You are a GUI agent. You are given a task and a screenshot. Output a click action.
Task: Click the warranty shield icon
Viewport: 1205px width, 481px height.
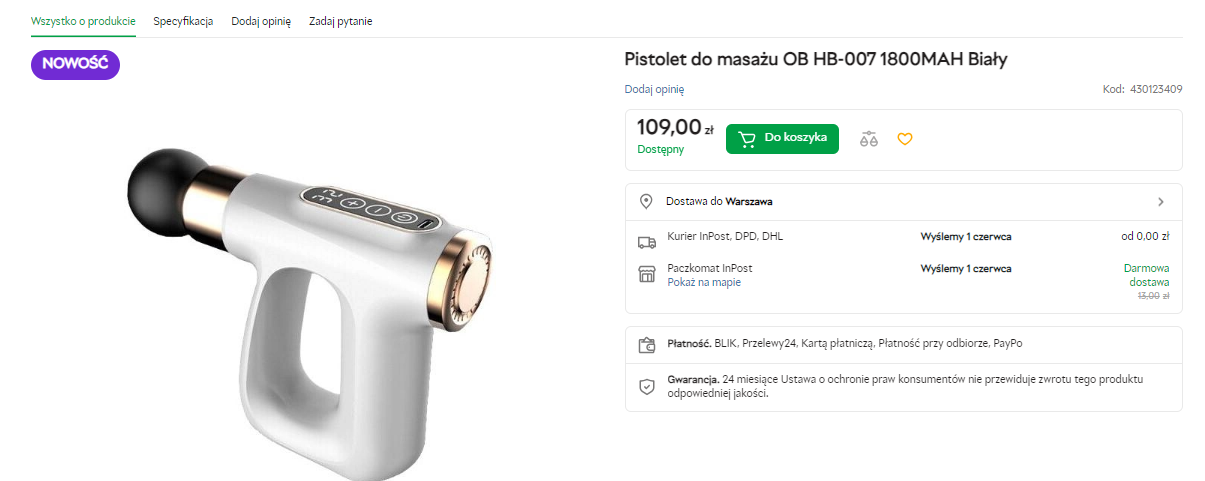[x=646, y=386]
